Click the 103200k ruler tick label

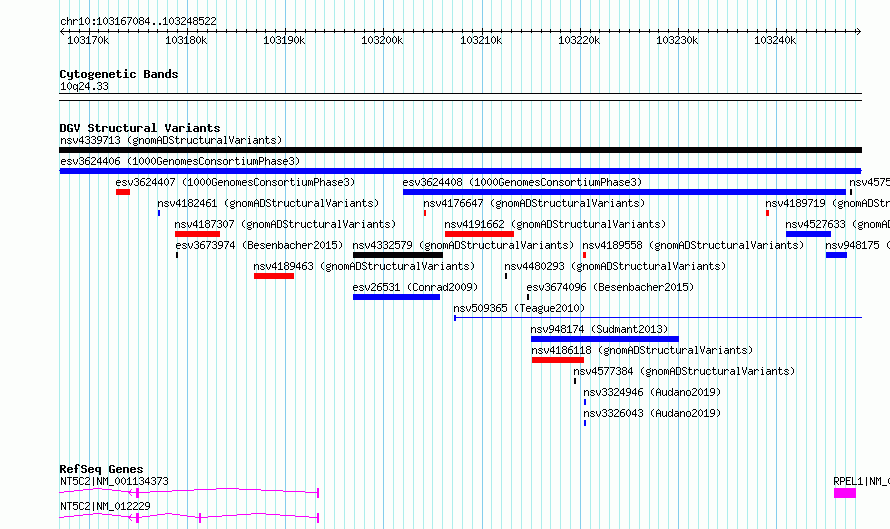click(382, 40)
